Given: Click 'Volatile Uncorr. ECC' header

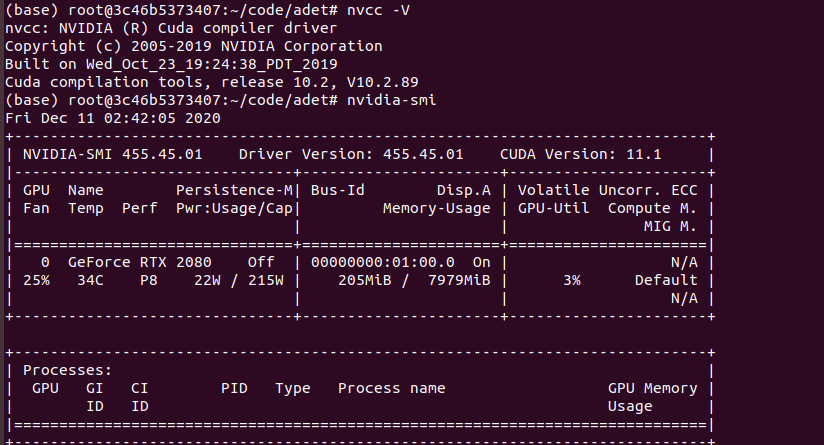Looking at the screenshot, I should pyautogui.click(x=607, y=190).
